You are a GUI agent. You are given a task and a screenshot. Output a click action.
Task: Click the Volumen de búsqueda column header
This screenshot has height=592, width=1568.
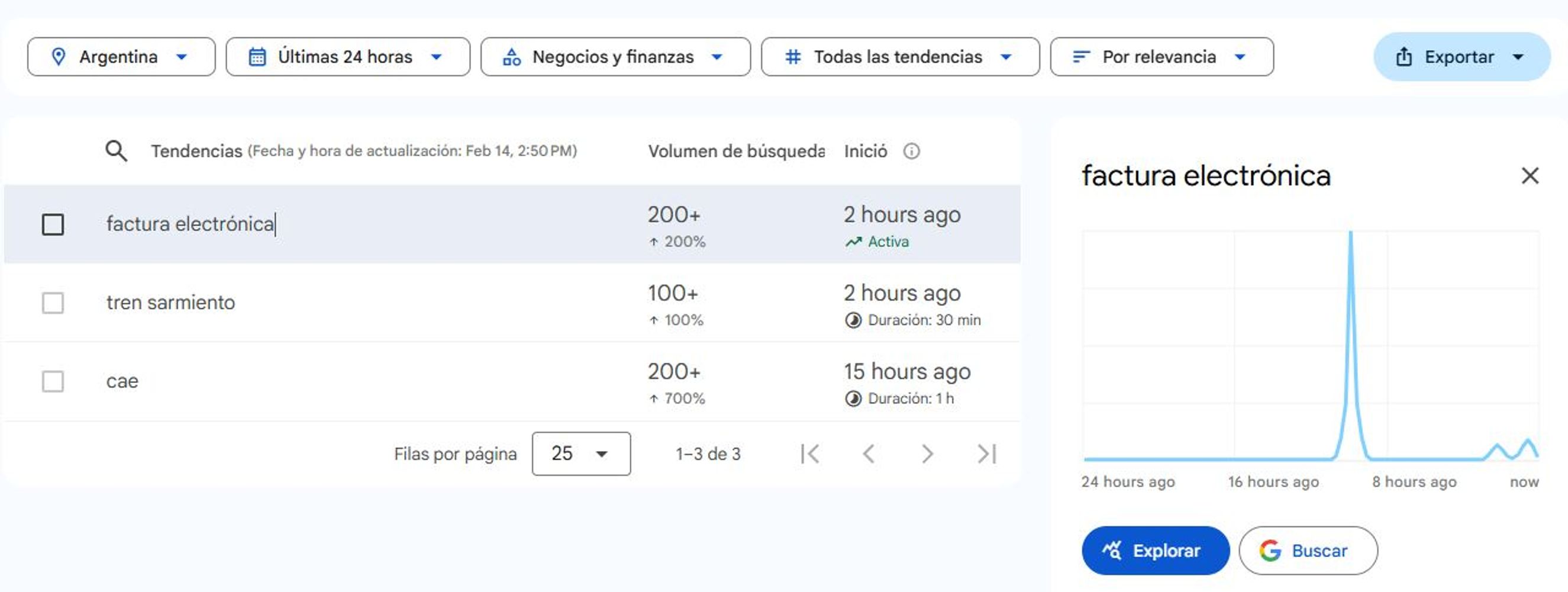(736, 151)
